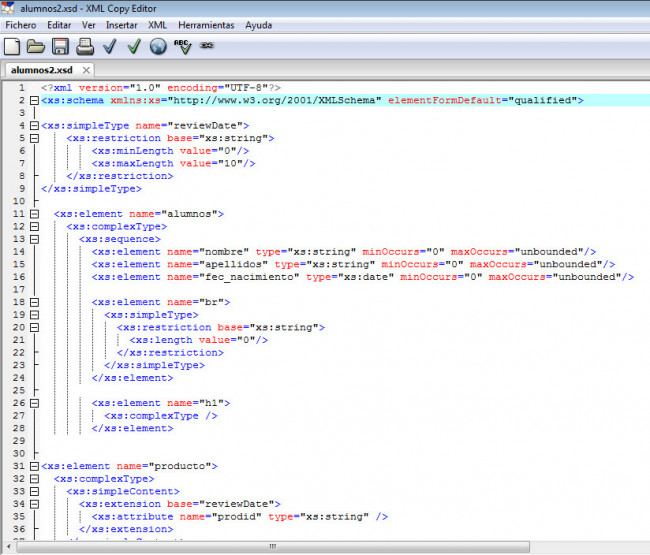Click the New document icon
The width and height of the screenshot is (650, 555).
tap(12, 46)
